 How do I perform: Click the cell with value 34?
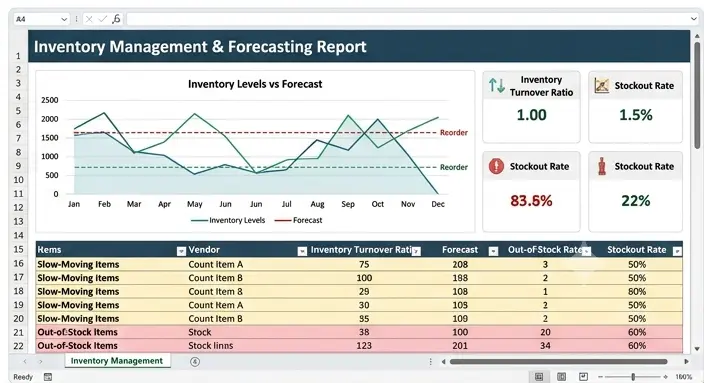(x=546, y=345)
